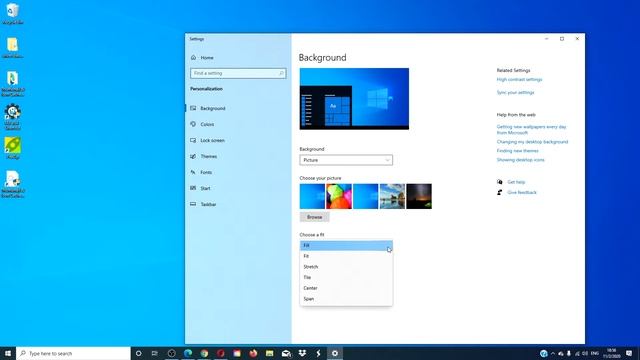640x360 pixels.
Task: Pick the colorful umbrellas wallpaper thumbnail
Action: click(x=339, y=196)
